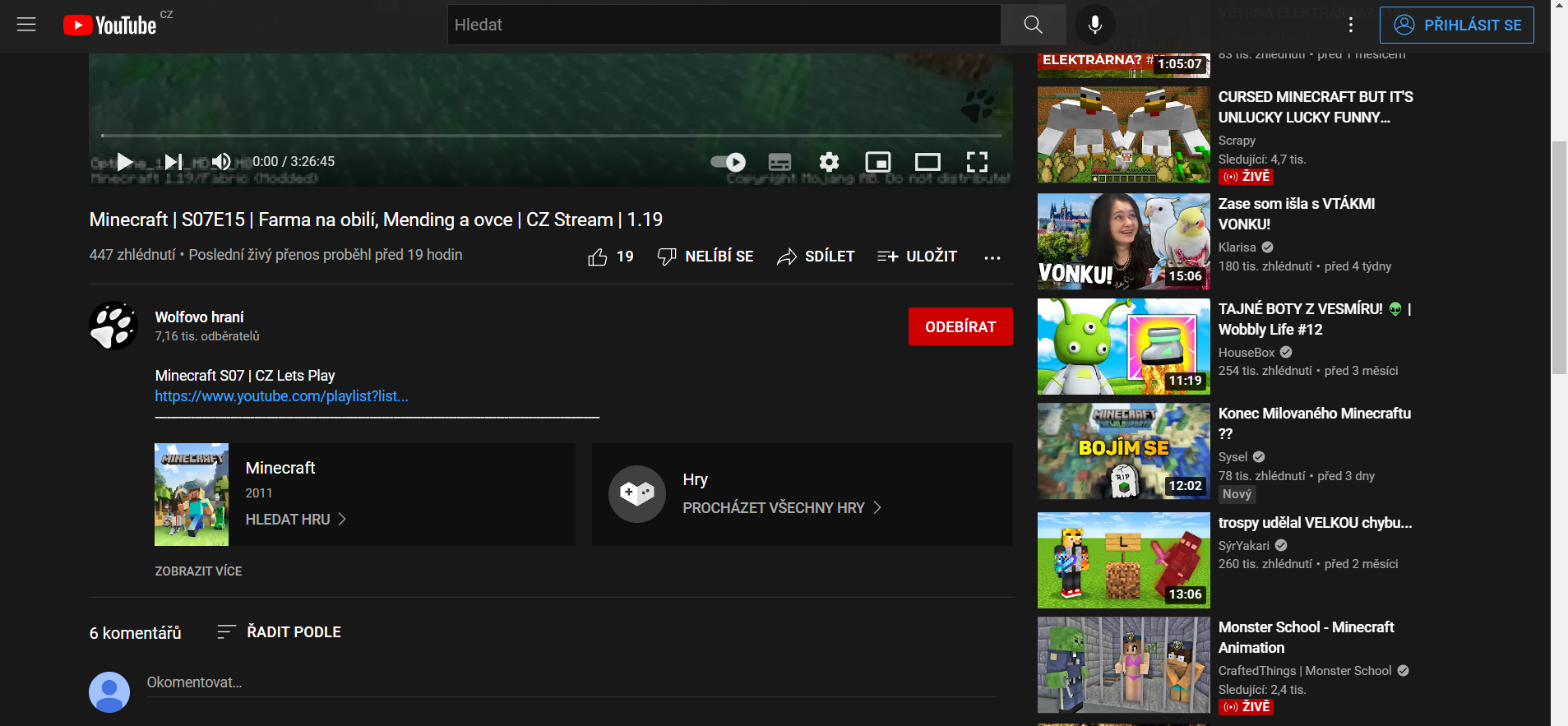
Task: Toggle the autoplay switch
Action: click(x=728, y=162)
